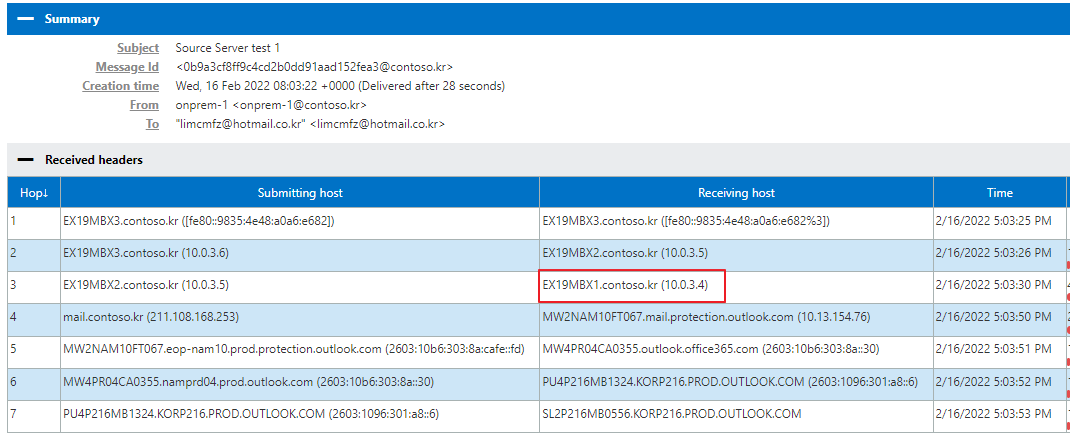Image resolution: width=1070 pixels, height=438 pixels.
Task: Select the From value onprem-1@contoso.kr
Action: 271,105
